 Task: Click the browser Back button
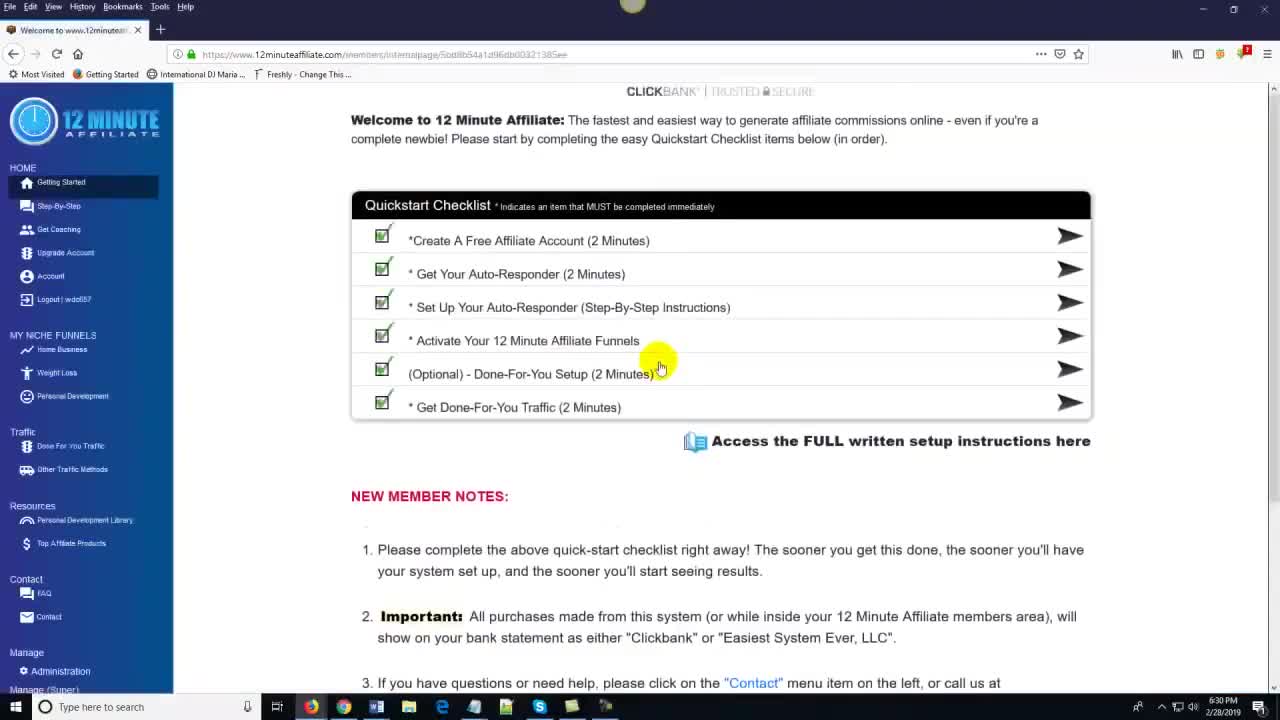[13, 54]
